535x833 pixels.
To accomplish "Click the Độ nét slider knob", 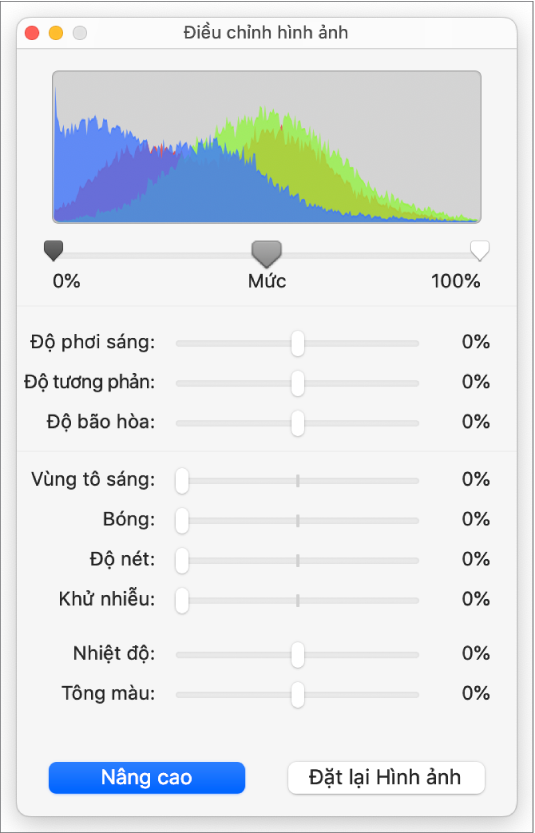I will pyautogui.click(x=182, y=560).
